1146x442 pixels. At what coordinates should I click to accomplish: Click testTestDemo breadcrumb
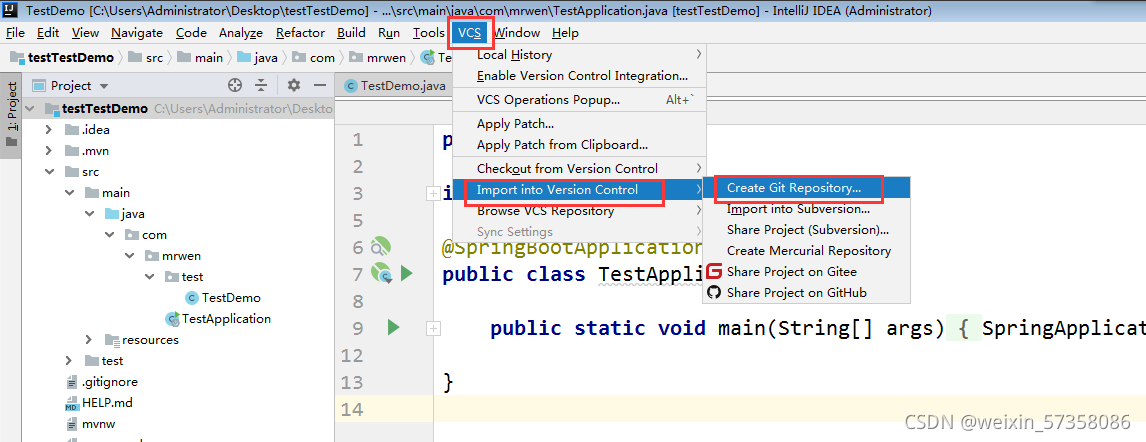click(62, 57)
